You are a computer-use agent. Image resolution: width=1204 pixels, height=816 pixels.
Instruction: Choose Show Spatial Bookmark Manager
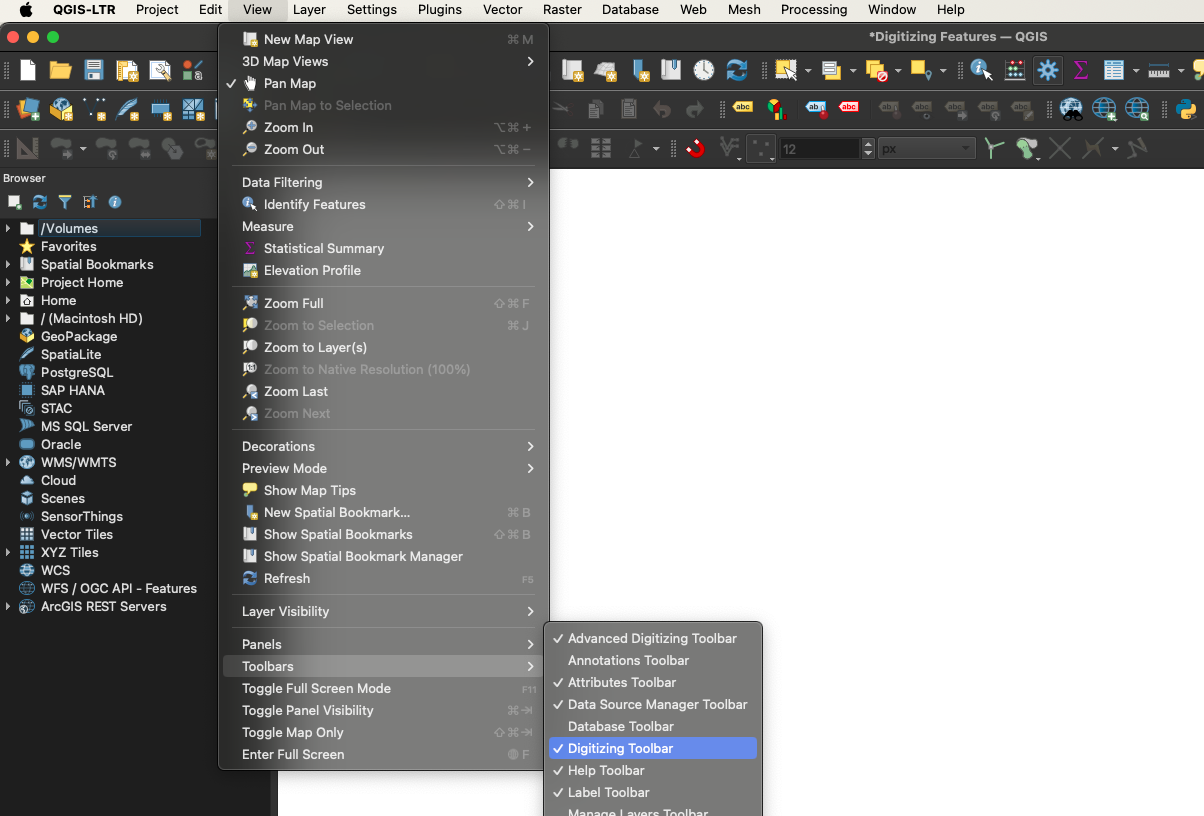point(383,556)
